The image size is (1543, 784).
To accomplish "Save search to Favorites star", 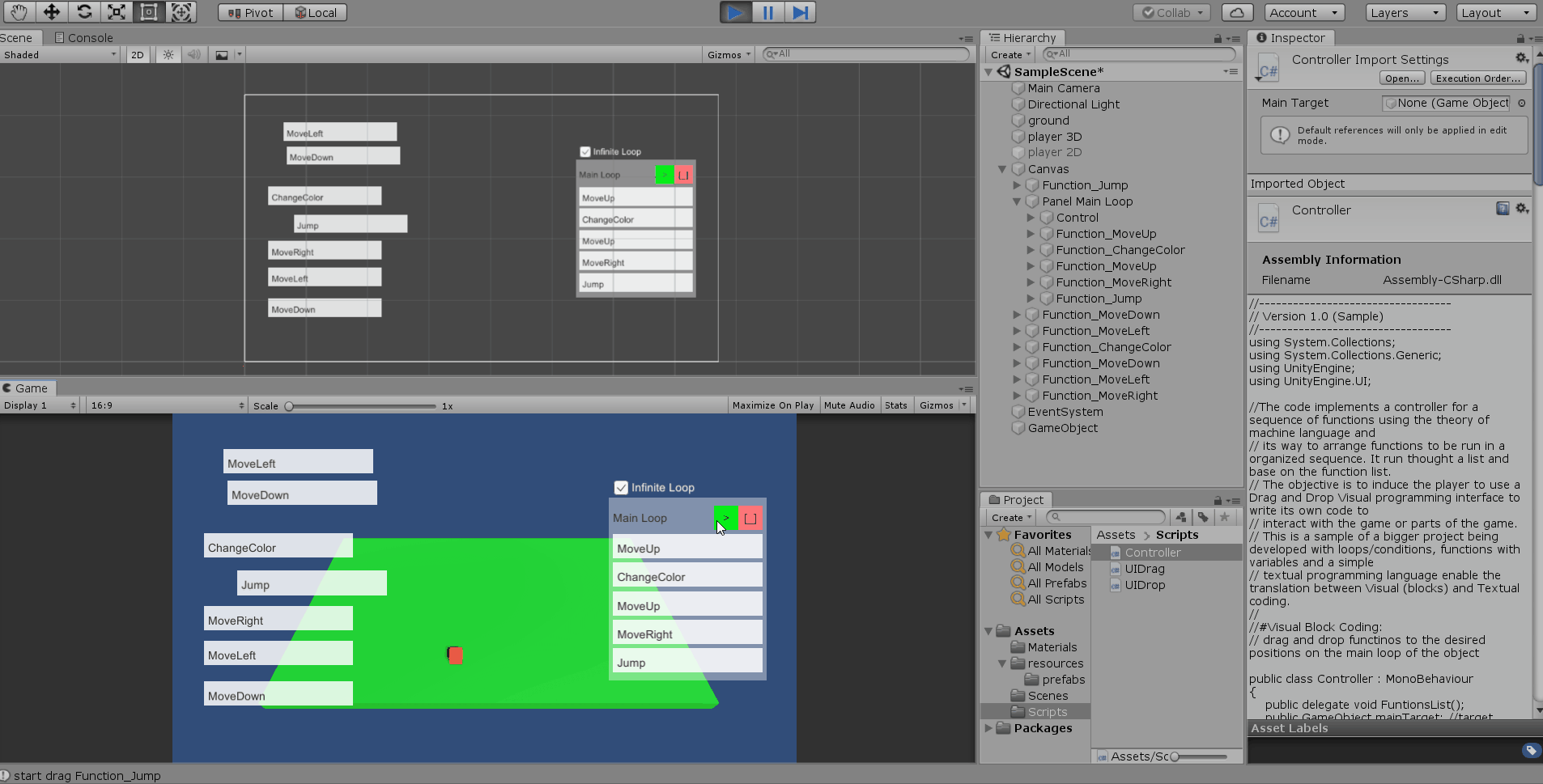I will click(x=1225, y=517).
